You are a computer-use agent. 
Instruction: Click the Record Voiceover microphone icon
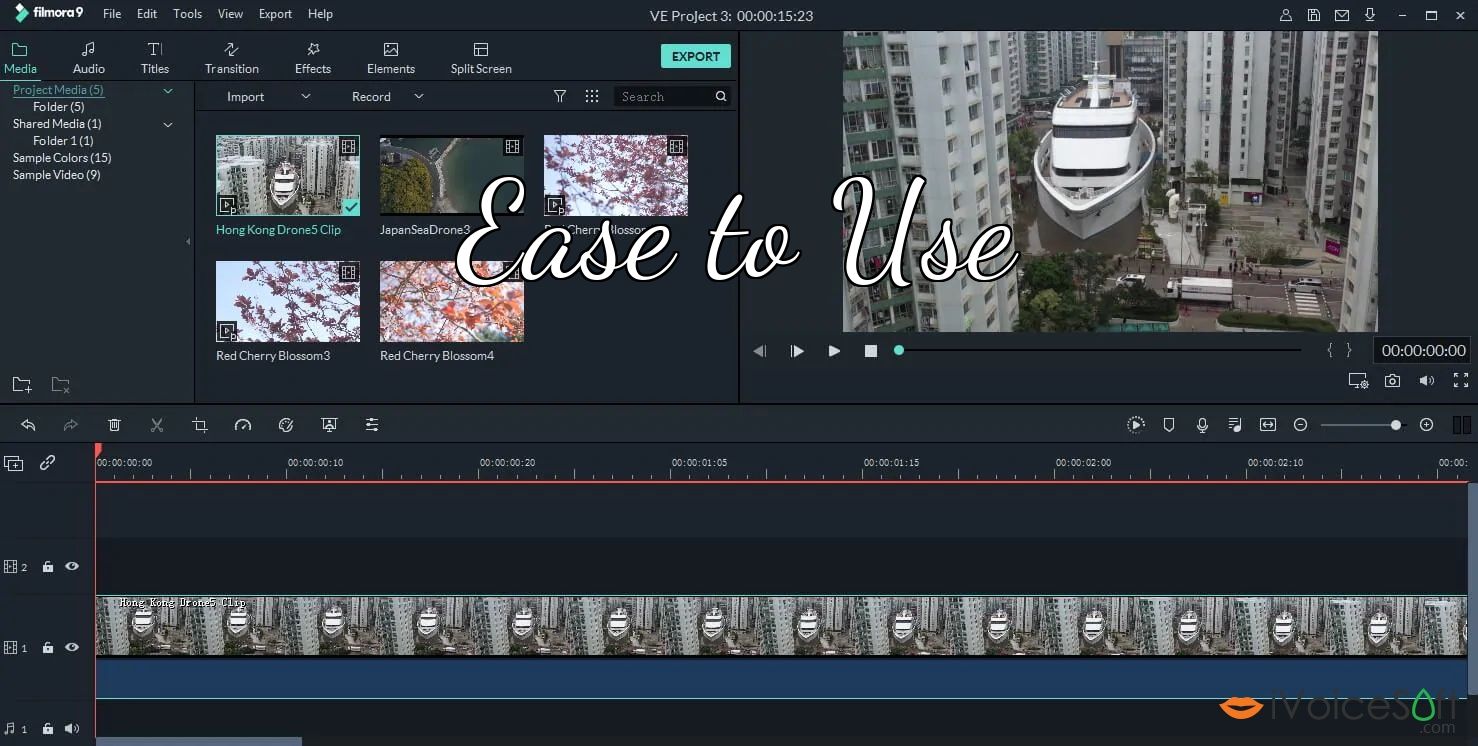[x=1201, y=424]
